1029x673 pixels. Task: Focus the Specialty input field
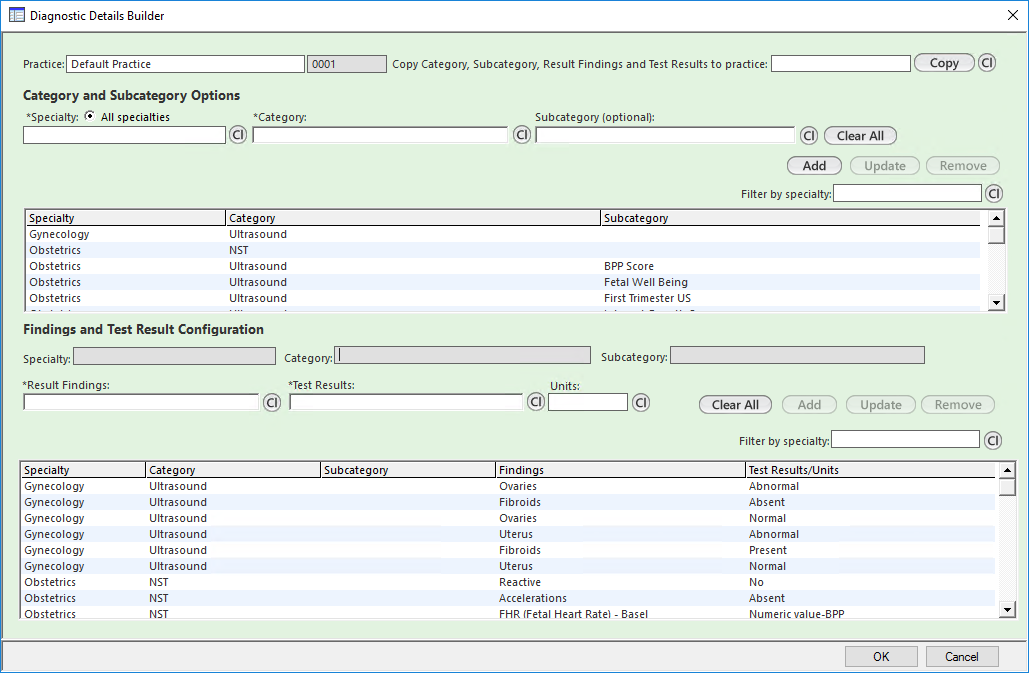(124, 135)
